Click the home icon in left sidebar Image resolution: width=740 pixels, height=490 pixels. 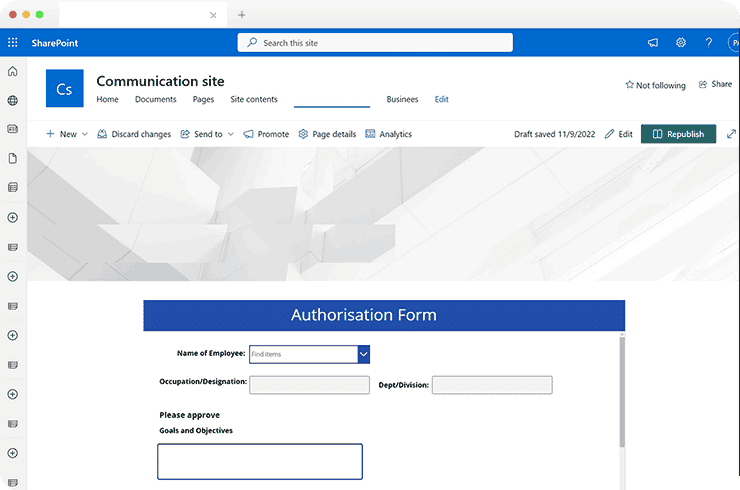pyautogui.click(x=13, y=72)
